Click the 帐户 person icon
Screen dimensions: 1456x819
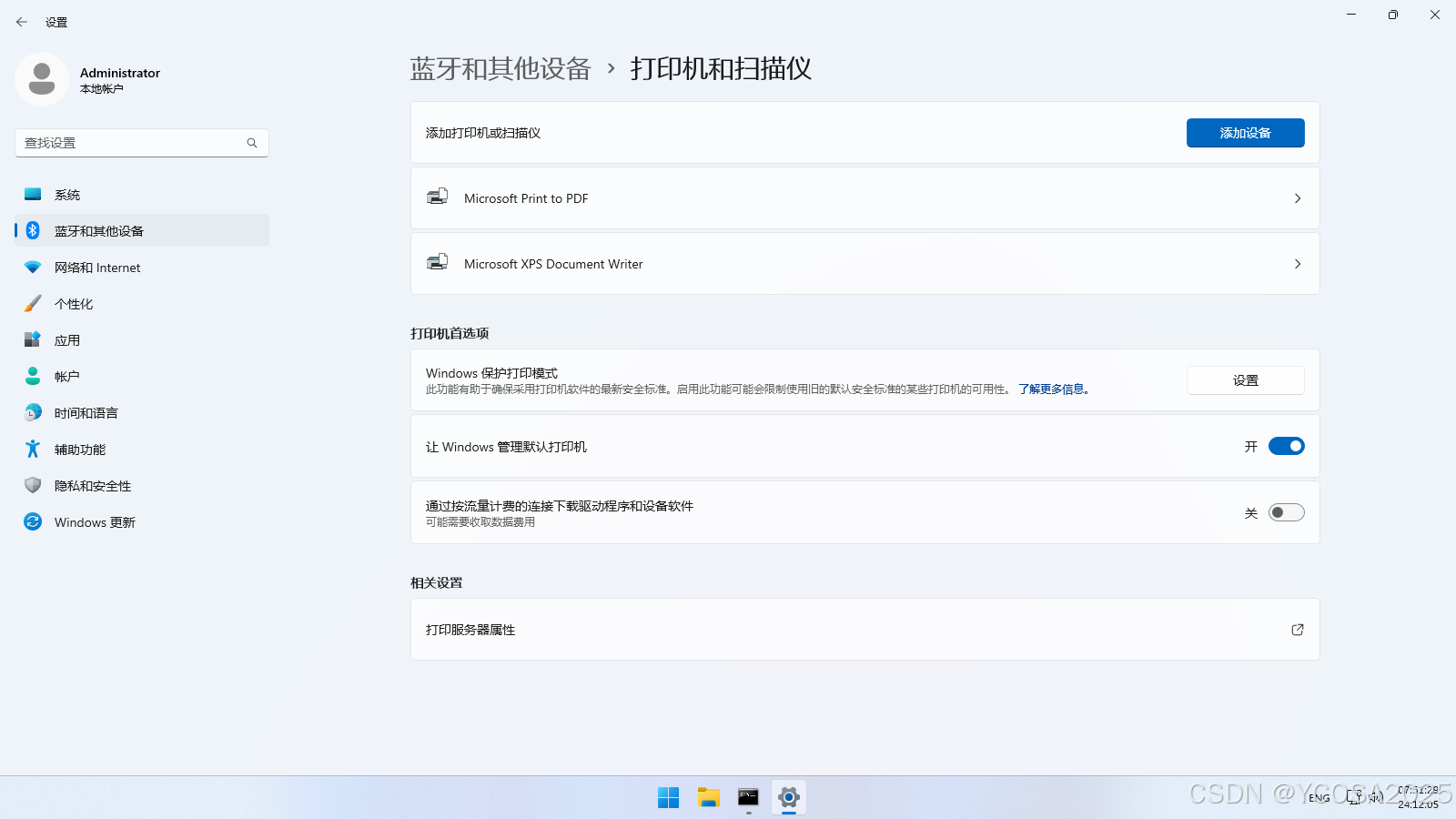(33, 376)
